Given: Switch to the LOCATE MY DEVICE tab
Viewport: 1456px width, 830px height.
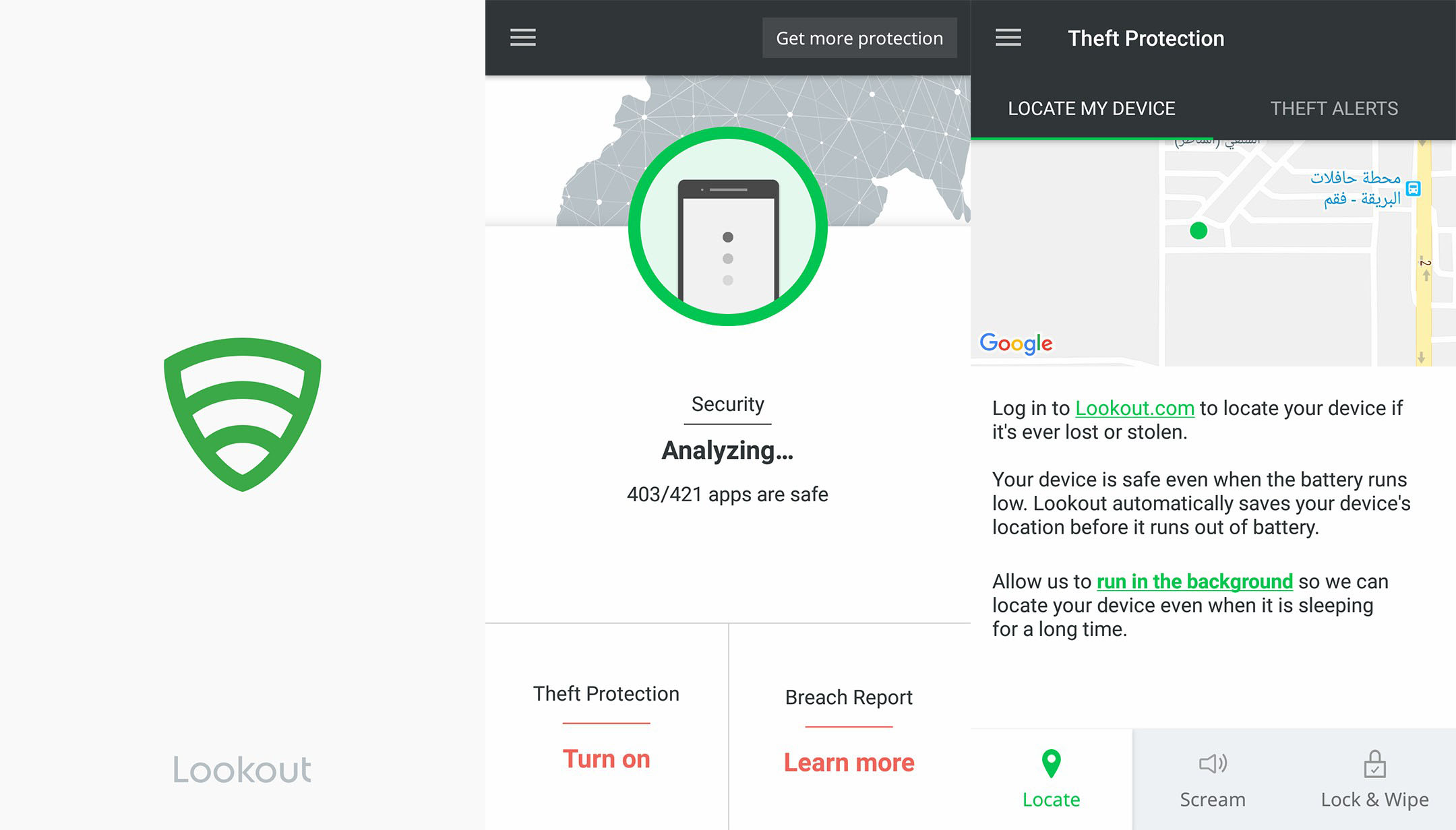Looking at the screenshot, I should pos(1091,108).
